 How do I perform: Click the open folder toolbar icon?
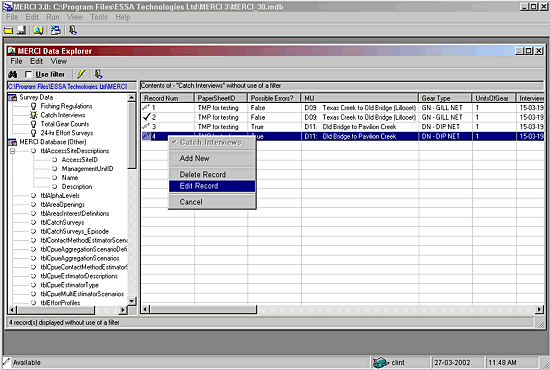[8, 31]
